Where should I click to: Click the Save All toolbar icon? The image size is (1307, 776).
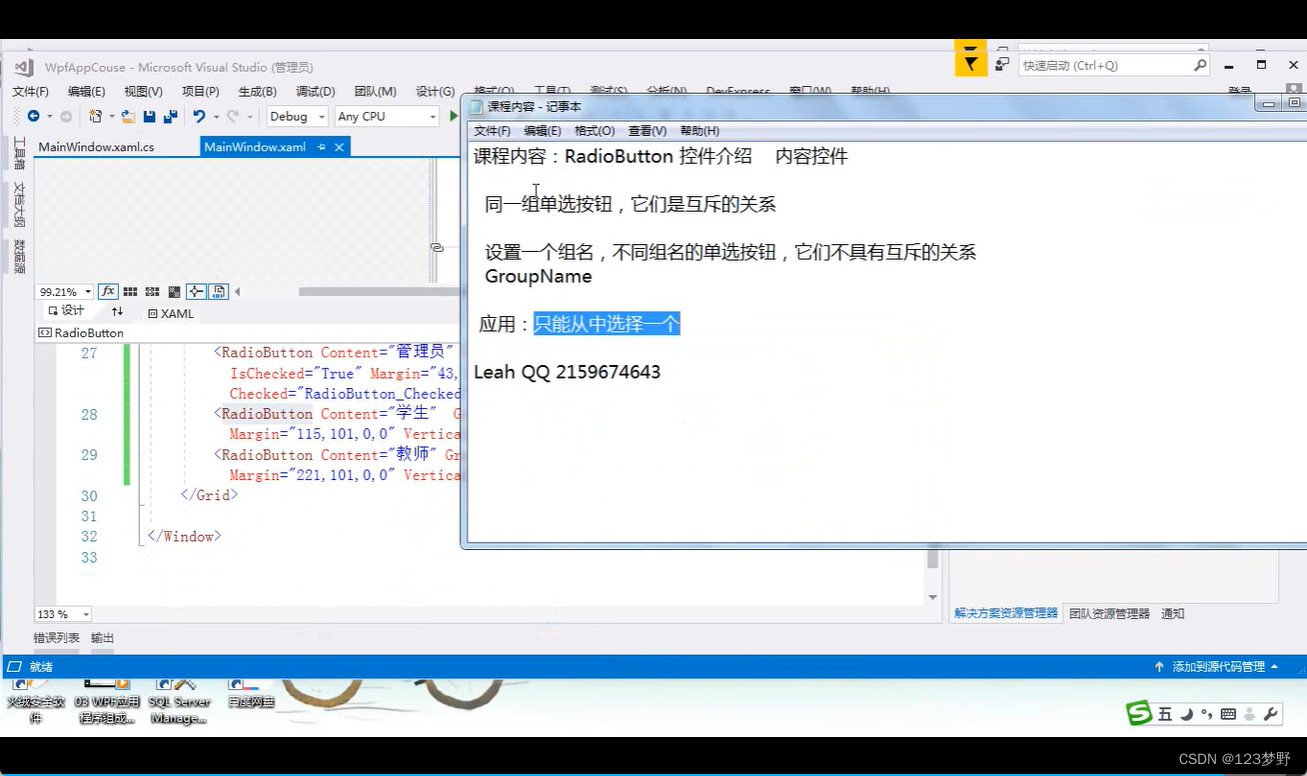pyautogui.click(x=170, y=117)
